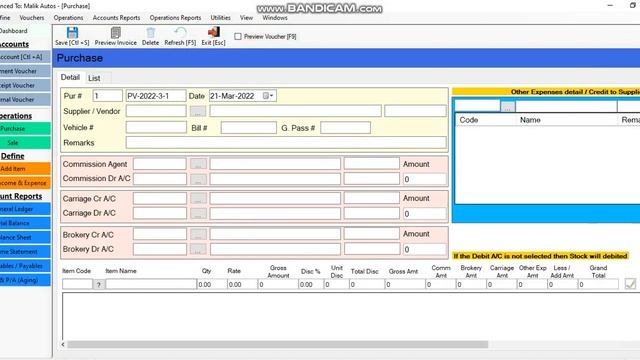Open Preview Invoice from toolbar
Screen dimensions: 640x360
(116, 36)
